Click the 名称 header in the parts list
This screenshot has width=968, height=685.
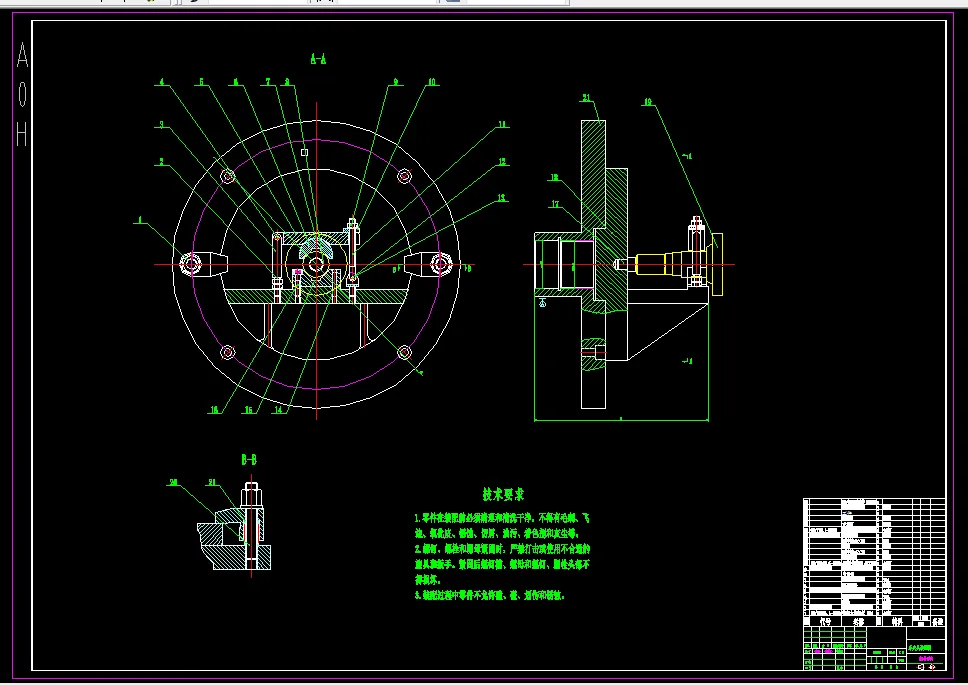[x=859, y=621]
